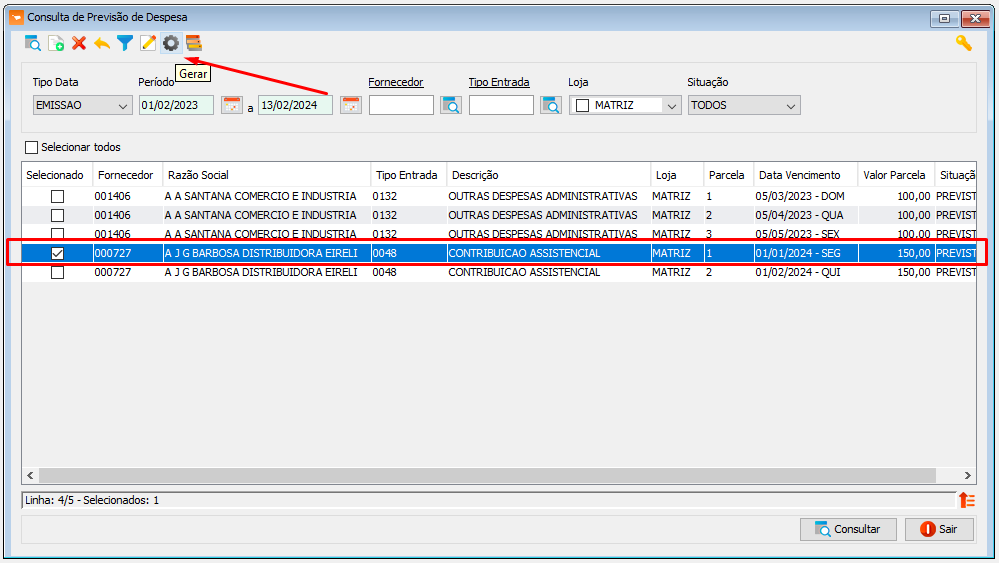The width and height of the screenshot is (999, 563).
Task: Open the Fornecedor search lookup icon
Action: pos(451,105)
